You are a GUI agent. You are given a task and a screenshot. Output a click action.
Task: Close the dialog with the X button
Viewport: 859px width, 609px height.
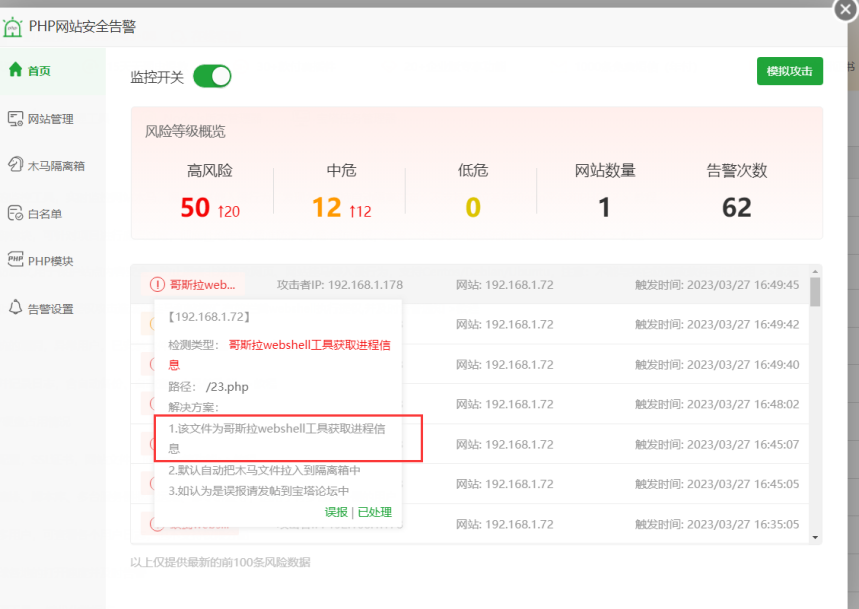[844, 8]
